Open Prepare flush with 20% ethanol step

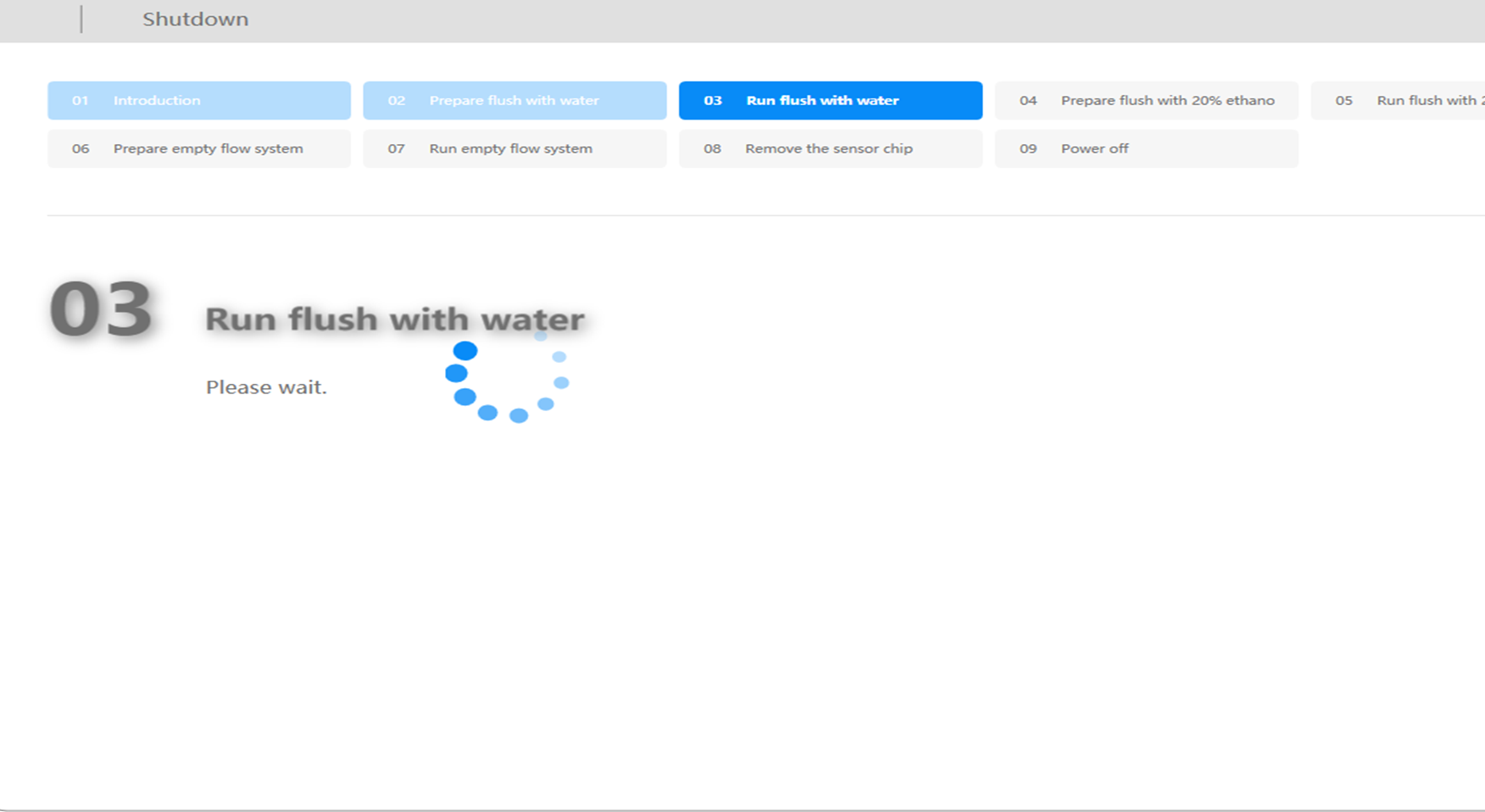1146,101
